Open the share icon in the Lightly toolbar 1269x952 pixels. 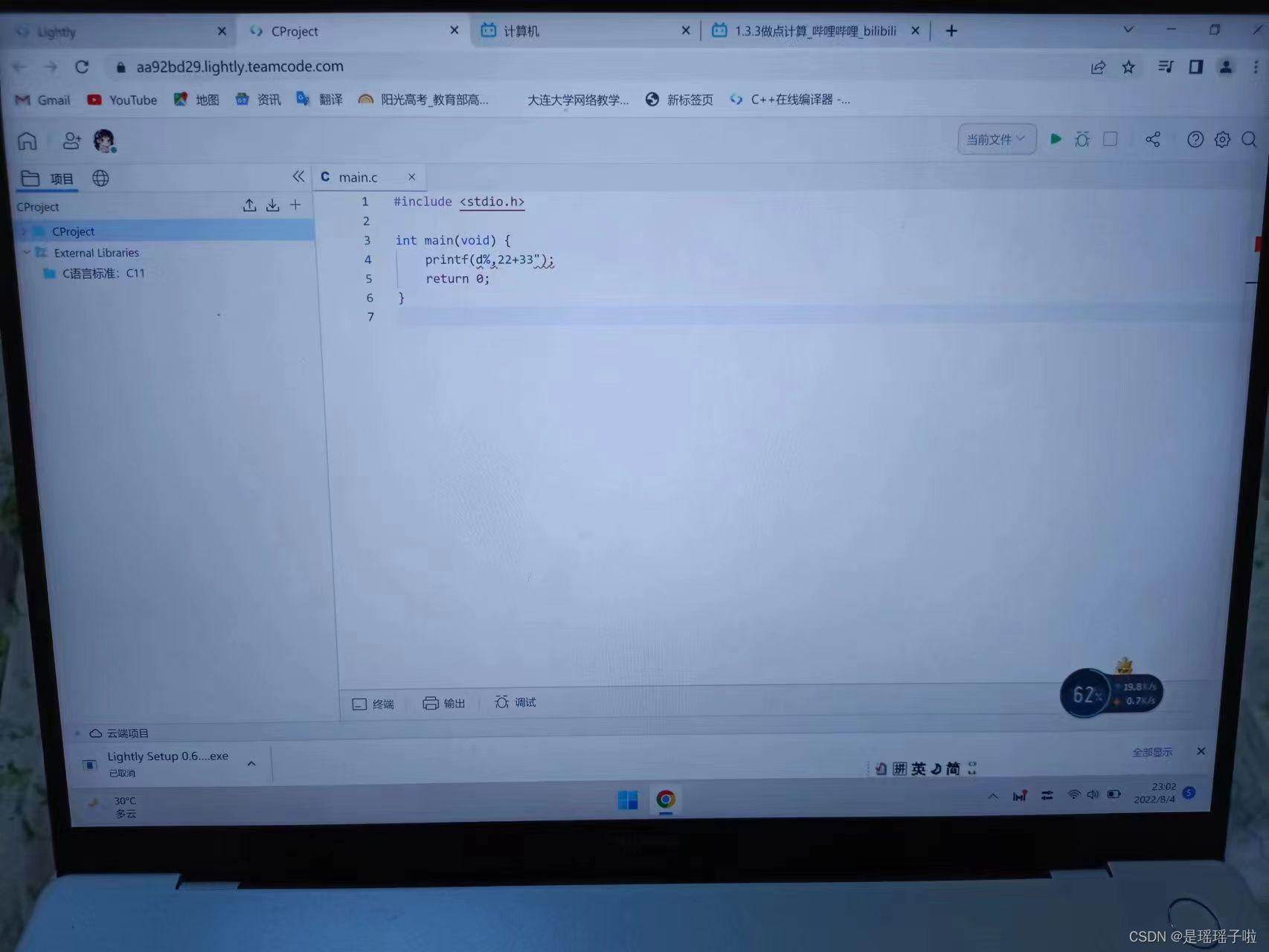pos(1153,139)
